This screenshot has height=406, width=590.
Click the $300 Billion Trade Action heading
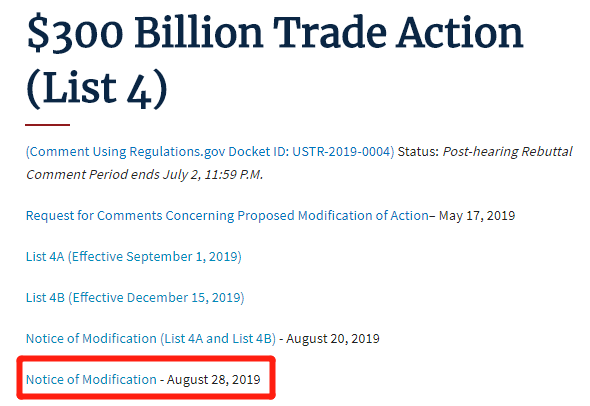pyautogui.click(x=275, y=33)
